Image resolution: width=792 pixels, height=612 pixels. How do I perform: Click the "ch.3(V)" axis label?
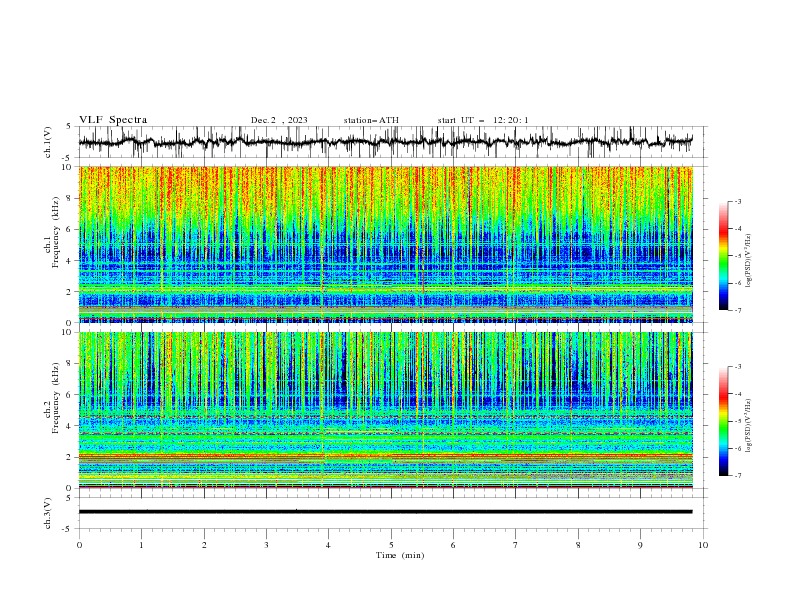click(x=48, y=513)
